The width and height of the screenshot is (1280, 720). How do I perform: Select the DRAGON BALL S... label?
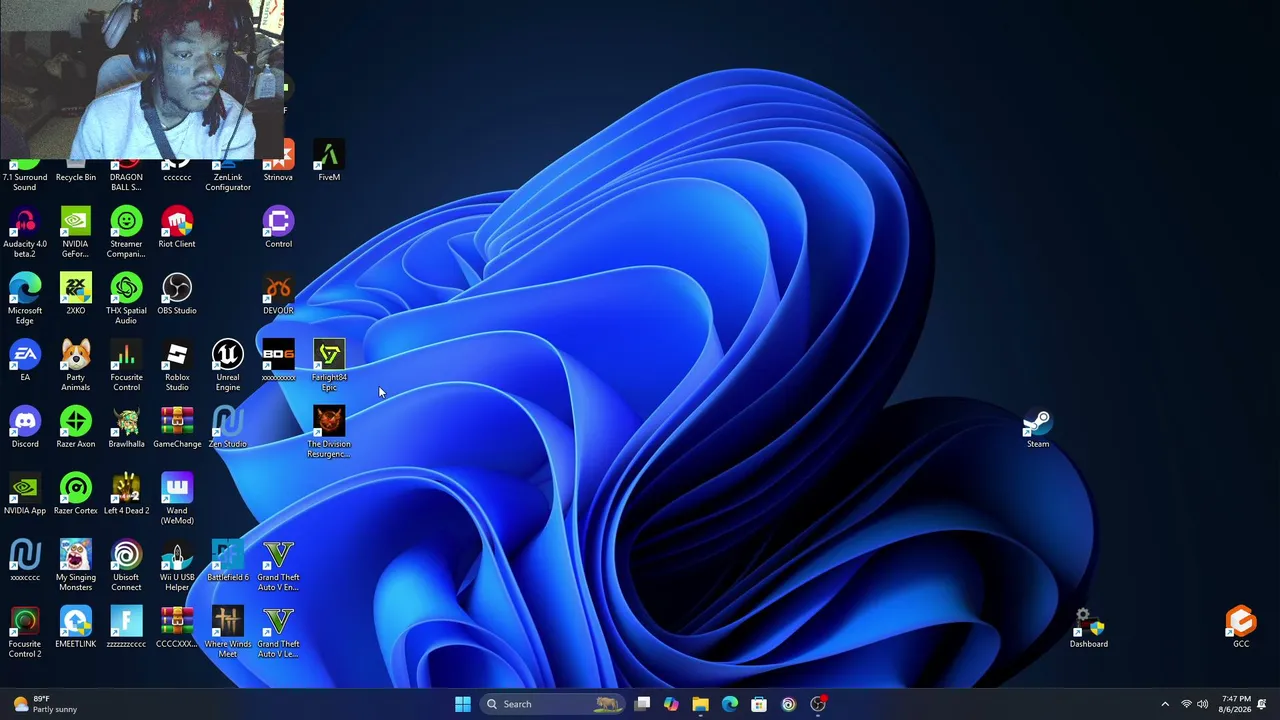coord(126,182)
